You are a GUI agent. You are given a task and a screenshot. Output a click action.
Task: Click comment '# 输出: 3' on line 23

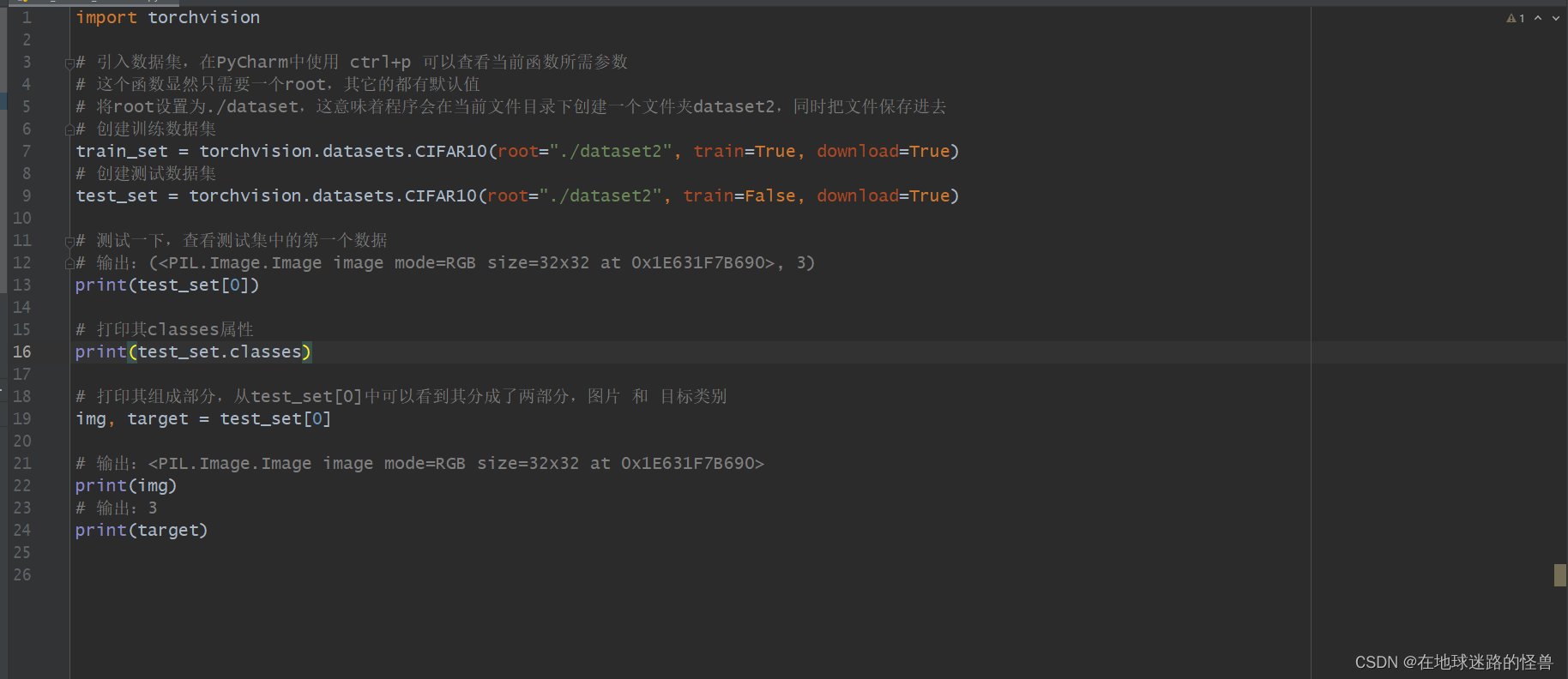point(117,508)
